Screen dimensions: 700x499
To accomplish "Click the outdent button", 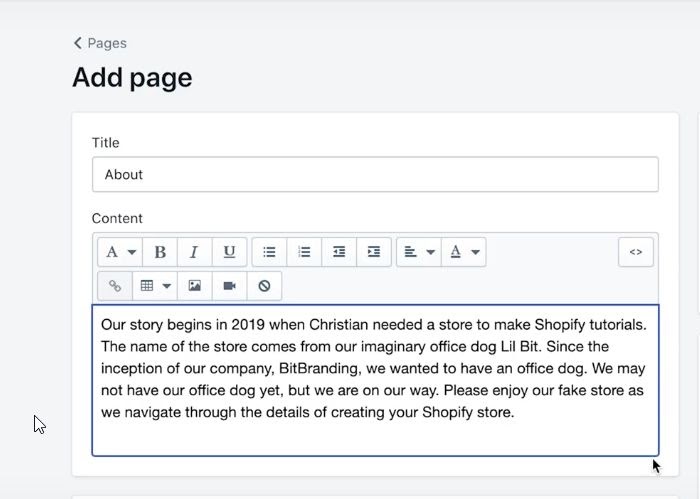I will point(339,252).
